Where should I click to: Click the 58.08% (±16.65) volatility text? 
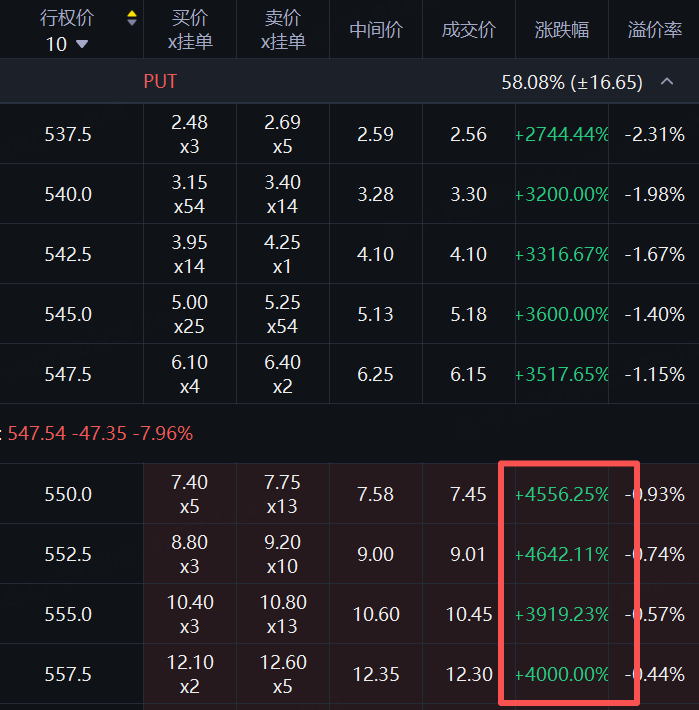click(572, 82)
